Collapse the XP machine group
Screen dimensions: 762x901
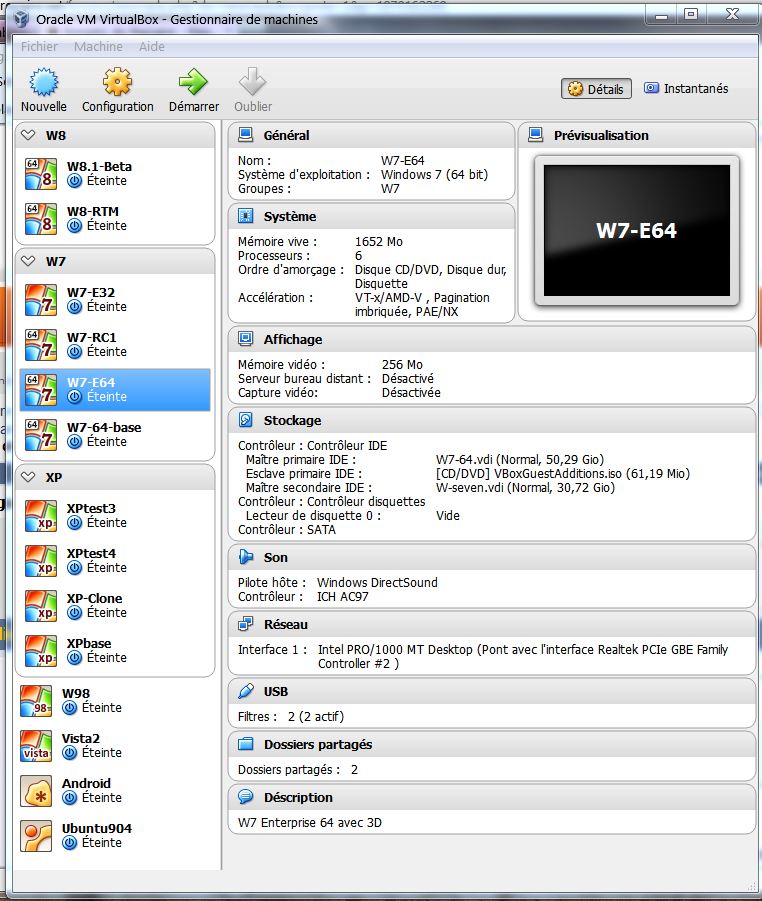[x=28, y=477]
